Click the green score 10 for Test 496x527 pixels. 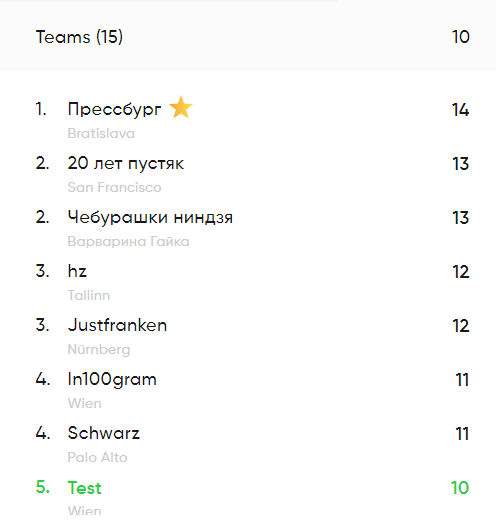tap(460, 488)
